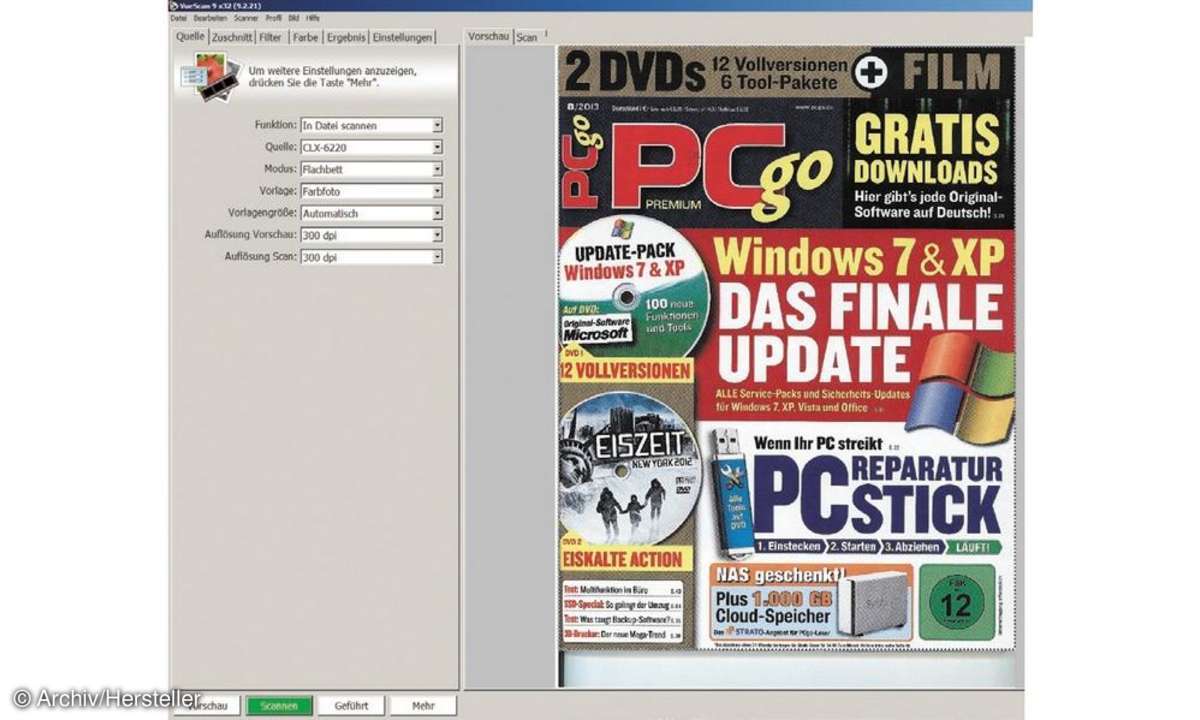
Task: Click the hint text about the Mehr key
Action: point(333,78)
